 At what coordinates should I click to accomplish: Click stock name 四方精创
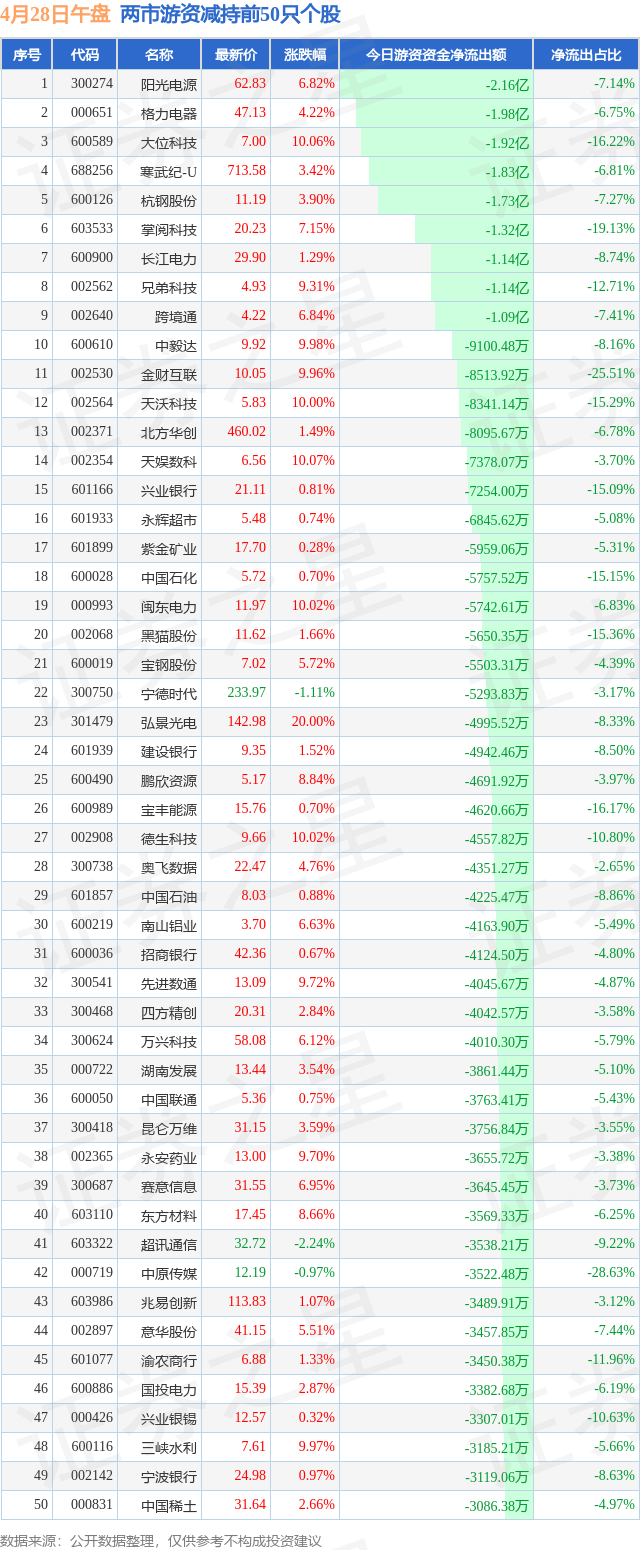pyautogui.click(x=169, y=1012)
